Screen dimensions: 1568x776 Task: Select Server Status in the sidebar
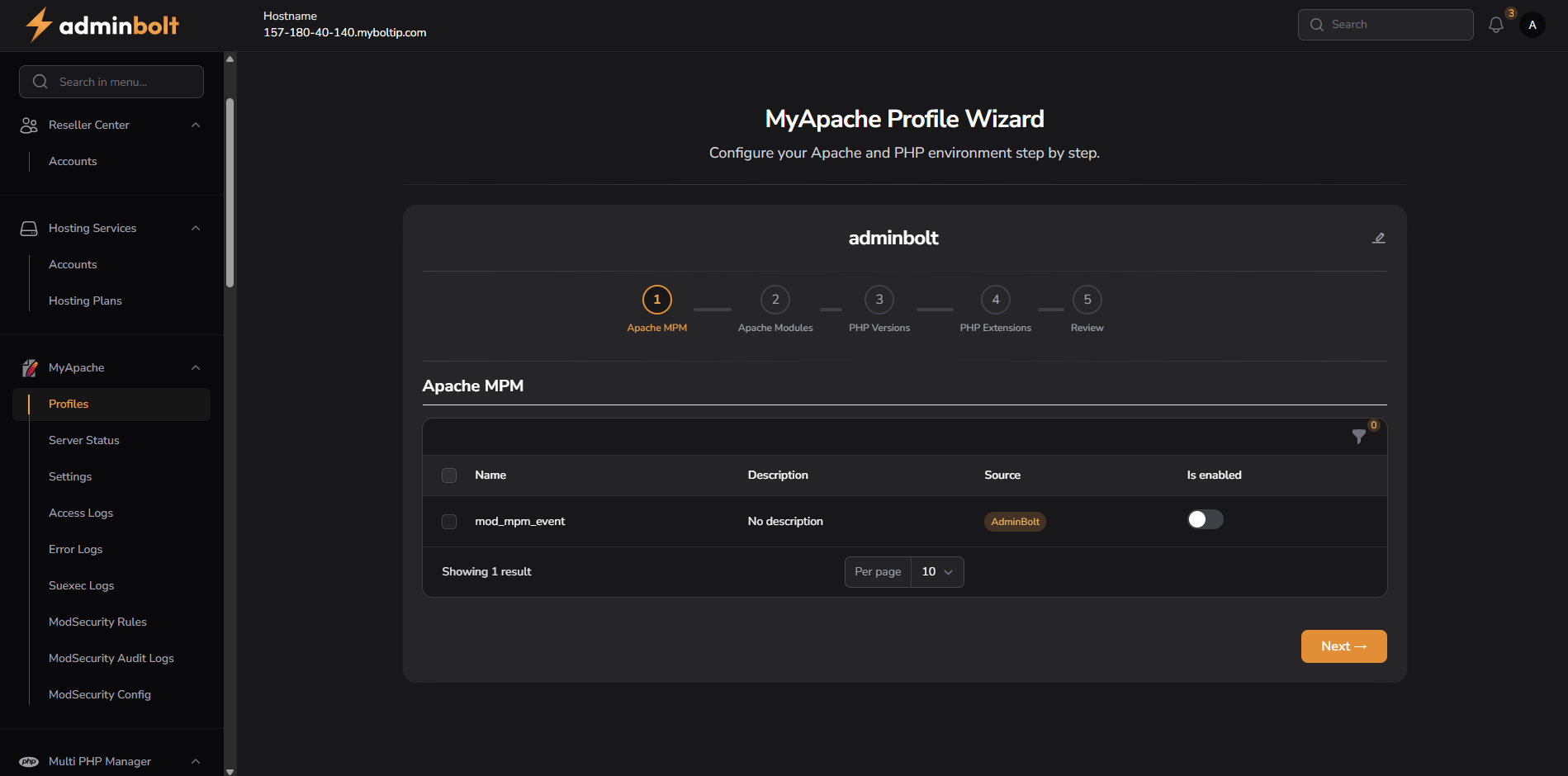pos(83,440)
